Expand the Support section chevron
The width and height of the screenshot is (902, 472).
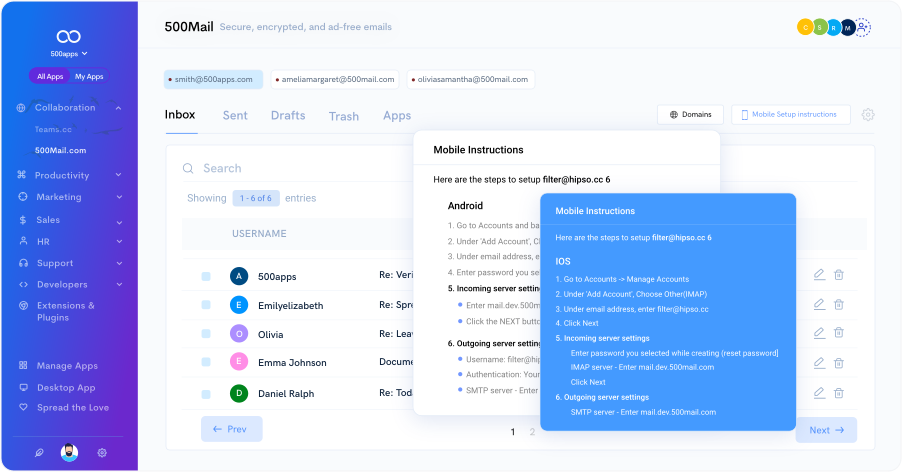pos(119,263)
